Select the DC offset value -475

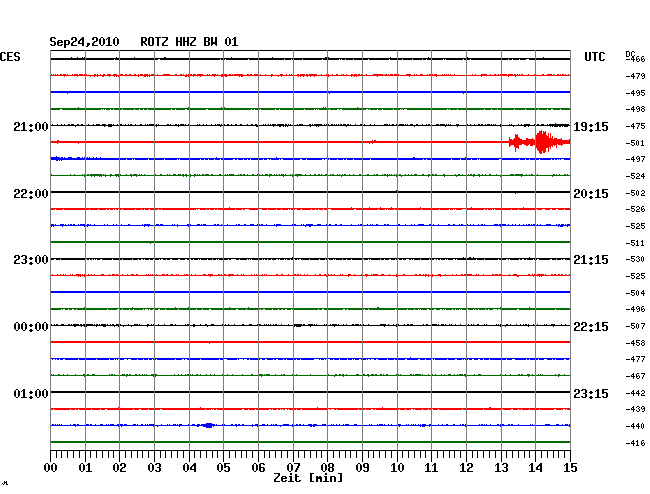(635, 126)
